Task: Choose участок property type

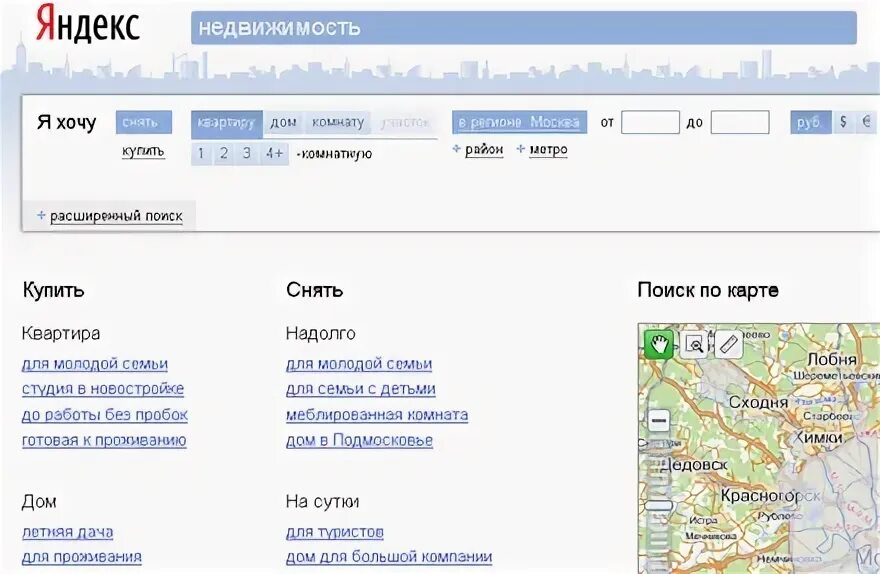Action: click(405, 122)
